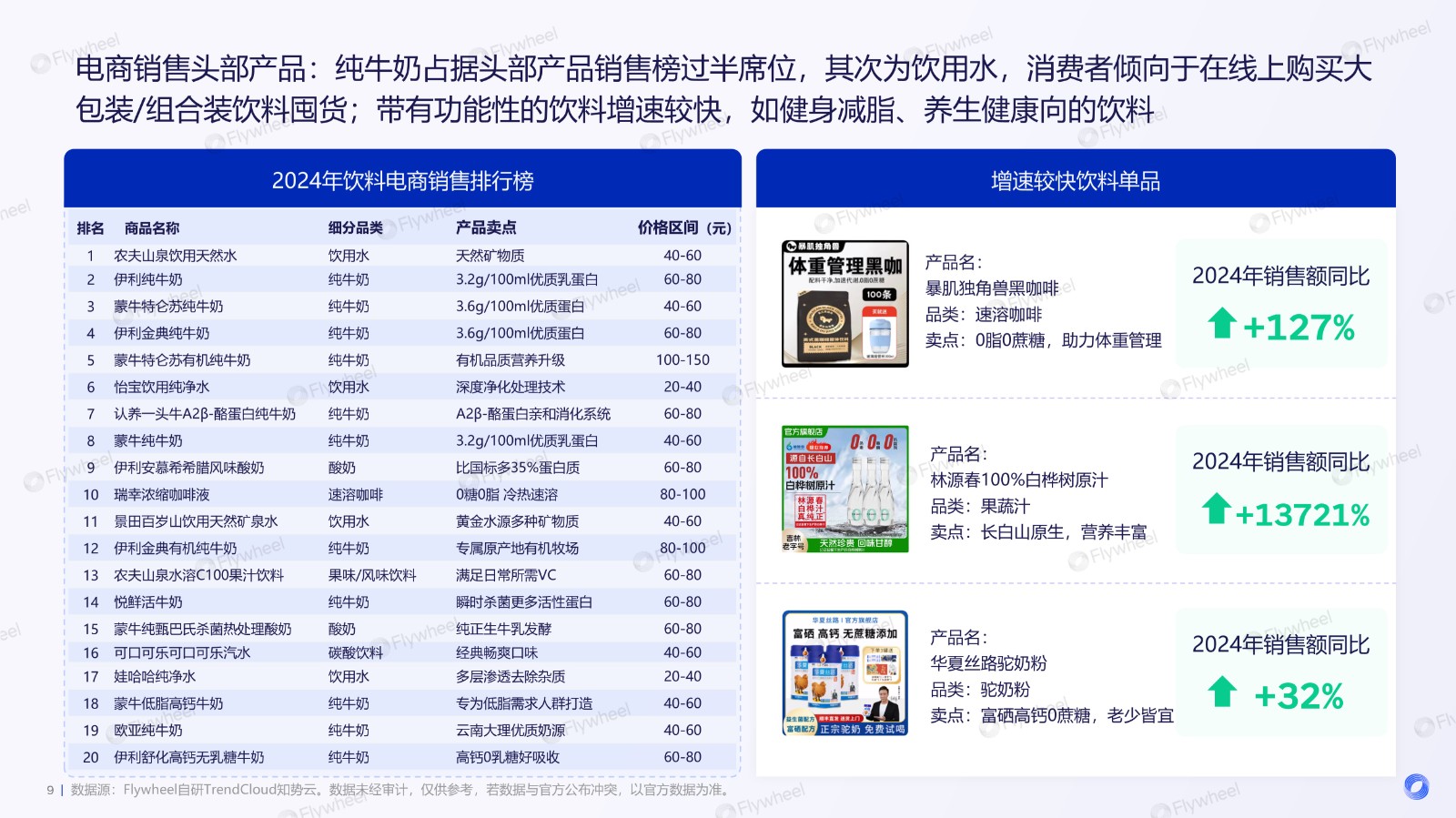Image resolution: width=1456 pixels, height=818 pixels.
Task: Click the 速溶咖啡 category in row 10
Action: (356, 494)
